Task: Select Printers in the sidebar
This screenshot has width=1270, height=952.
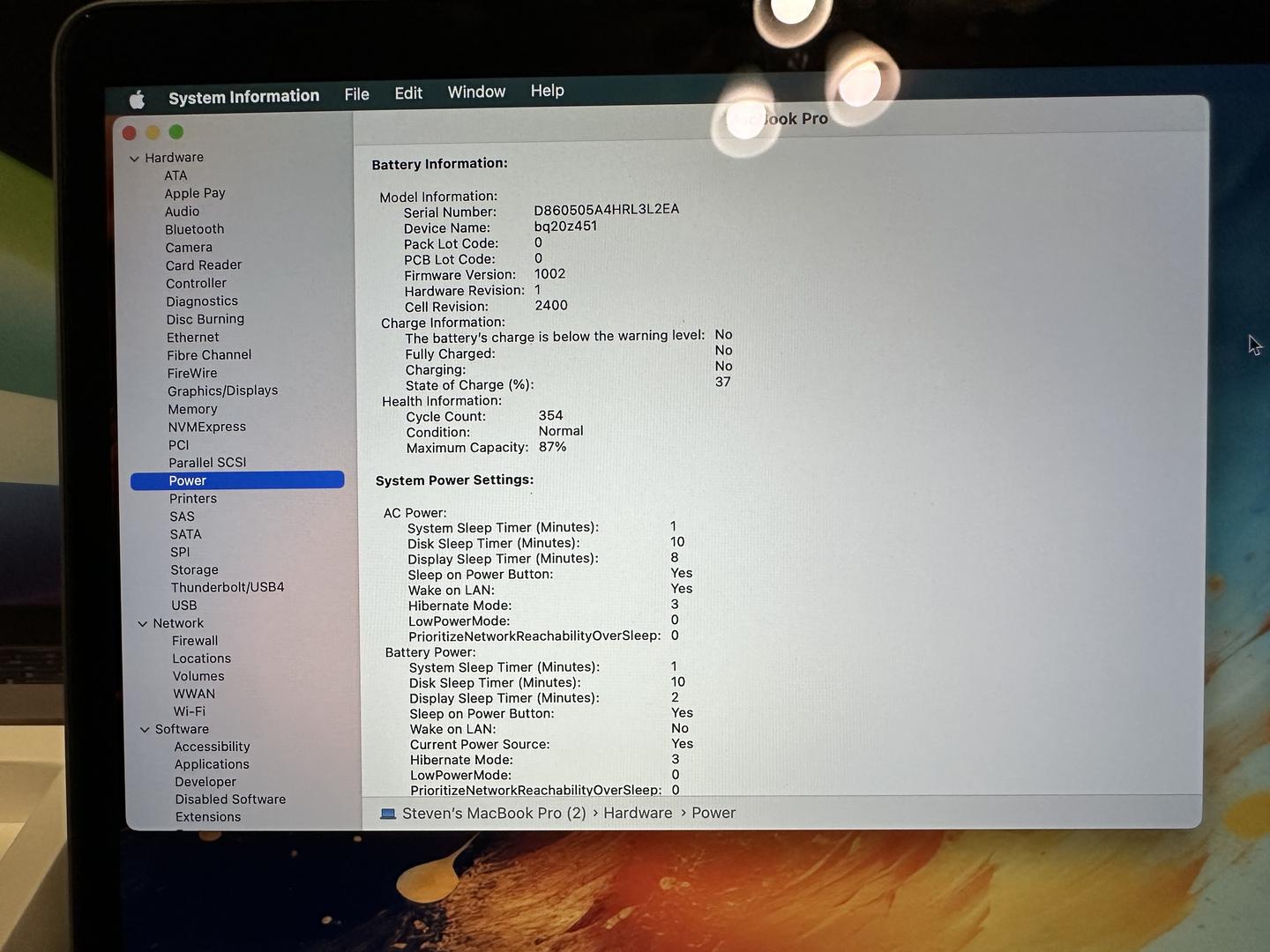Action: click(x=193, y=499)
